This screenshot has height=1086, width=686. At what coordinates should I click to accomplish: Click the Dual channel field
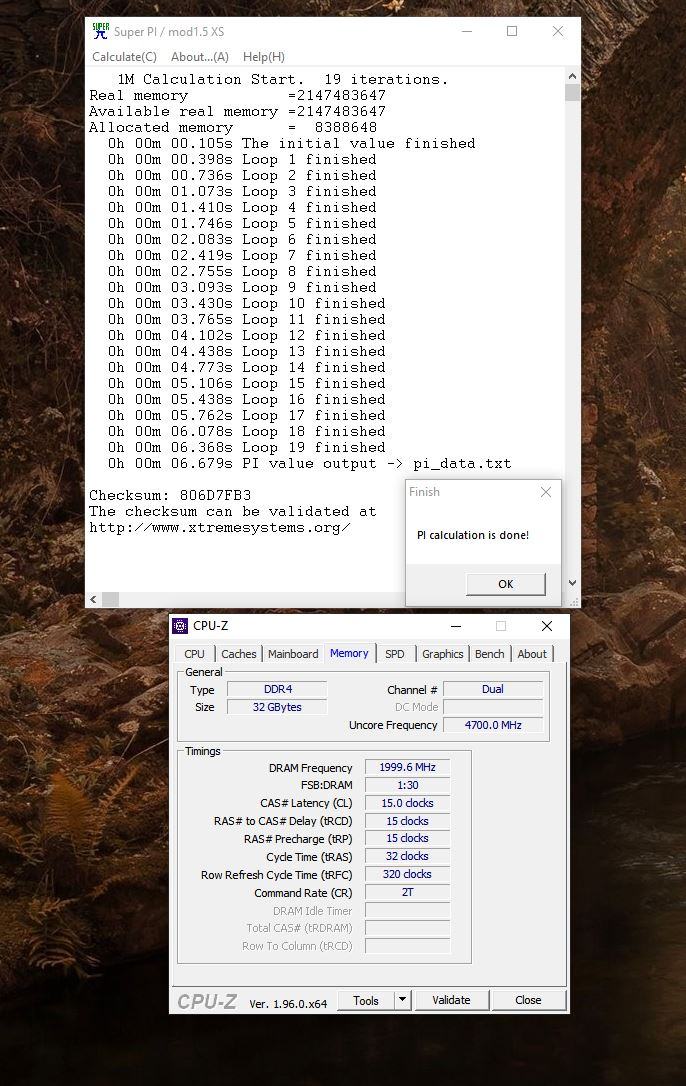(493, 689)
